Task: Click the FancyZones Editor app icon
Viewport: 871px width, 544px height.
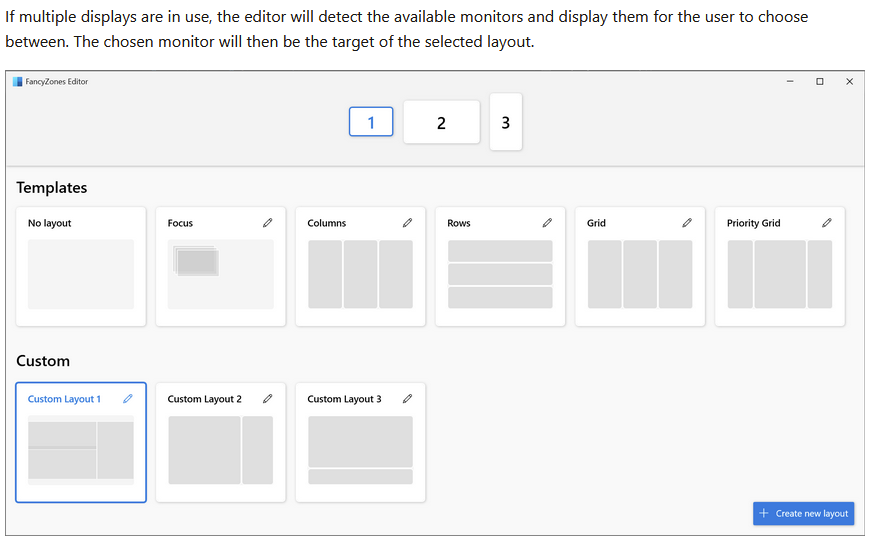Action: pos(17,82)
